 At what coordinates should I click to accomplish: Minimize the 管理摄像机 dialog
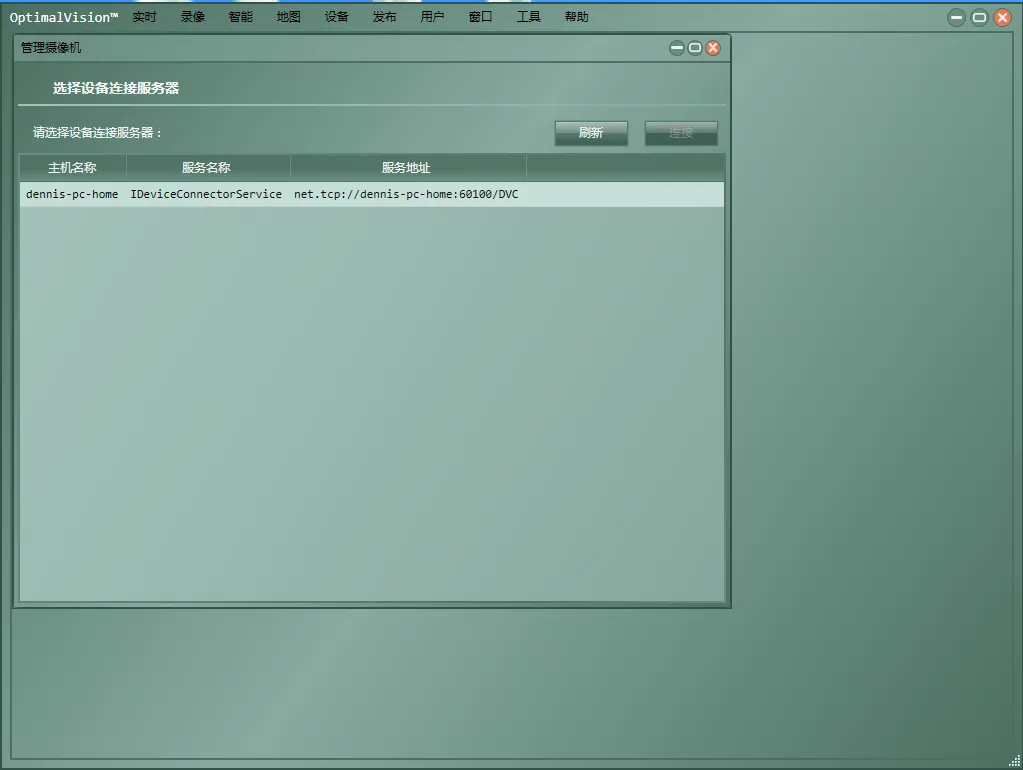coord(677,48)
